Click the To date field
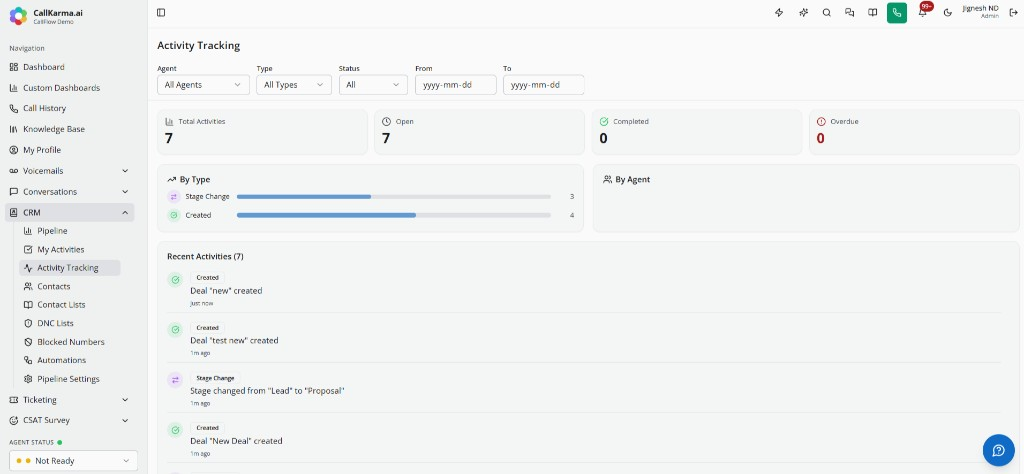Screen dimensions: 1024x474 [543, 85]
